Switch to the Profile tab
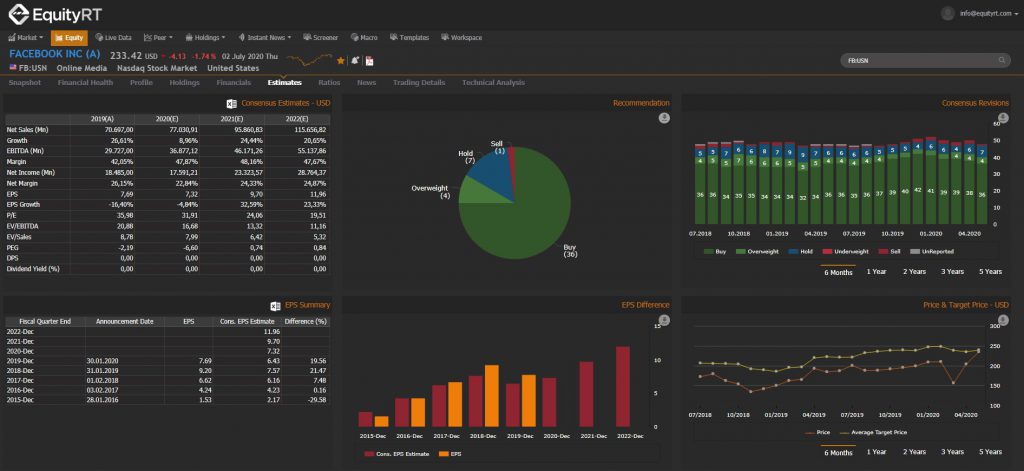Image resolution: width=1024 pixels, height=471 pixels. click(141, 83)
